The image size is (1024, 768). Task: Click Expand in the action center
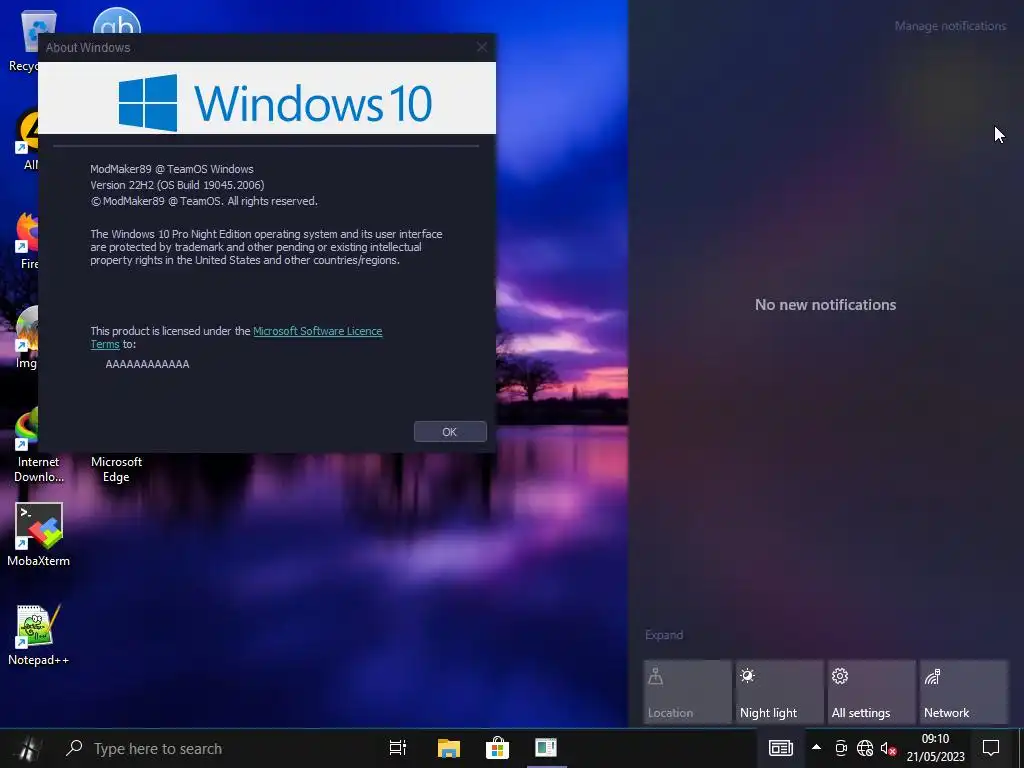click(664, 635)
